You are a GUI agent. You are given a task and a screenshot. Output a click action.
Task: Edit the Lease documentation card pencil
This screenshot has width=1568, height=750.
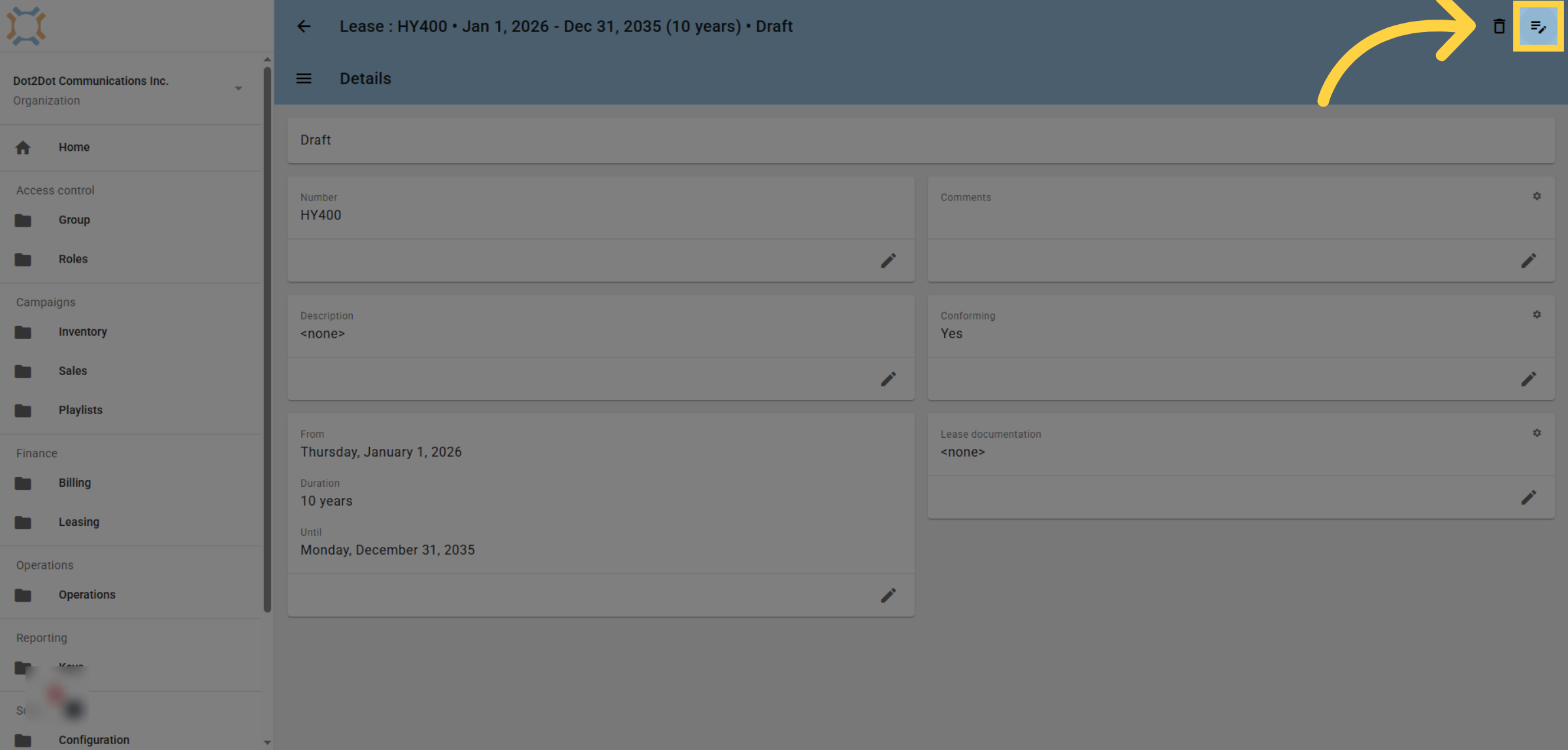pyautogui.click(x=1528, y=497)
